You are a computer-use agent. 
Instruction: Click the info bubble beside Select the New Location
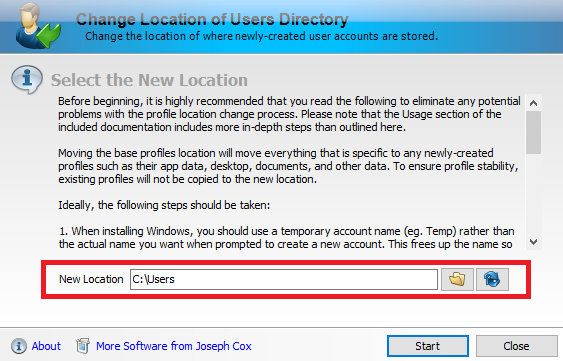point(27,79)
